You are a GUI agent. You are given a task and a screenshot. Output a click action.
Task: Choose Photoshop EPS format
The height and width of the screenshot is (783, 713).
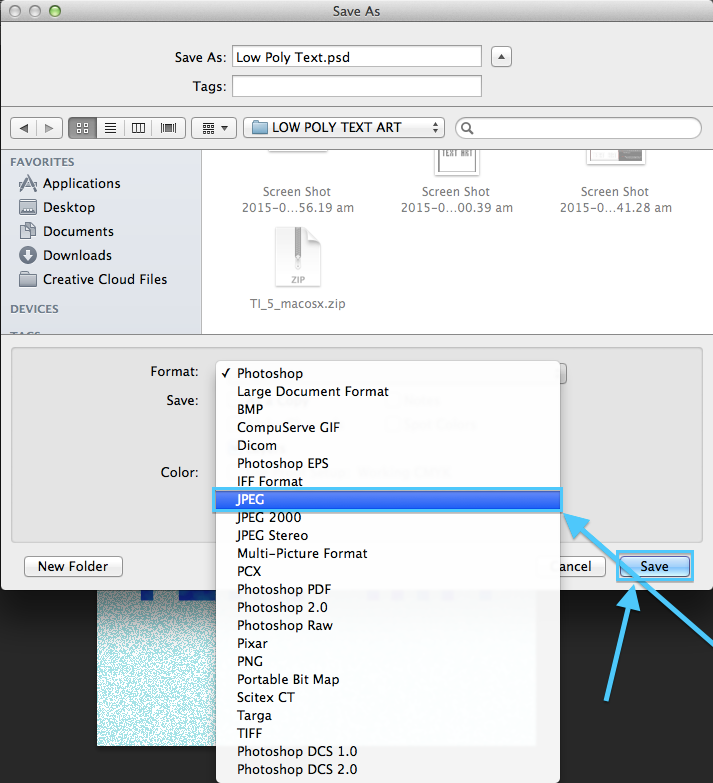388,463
